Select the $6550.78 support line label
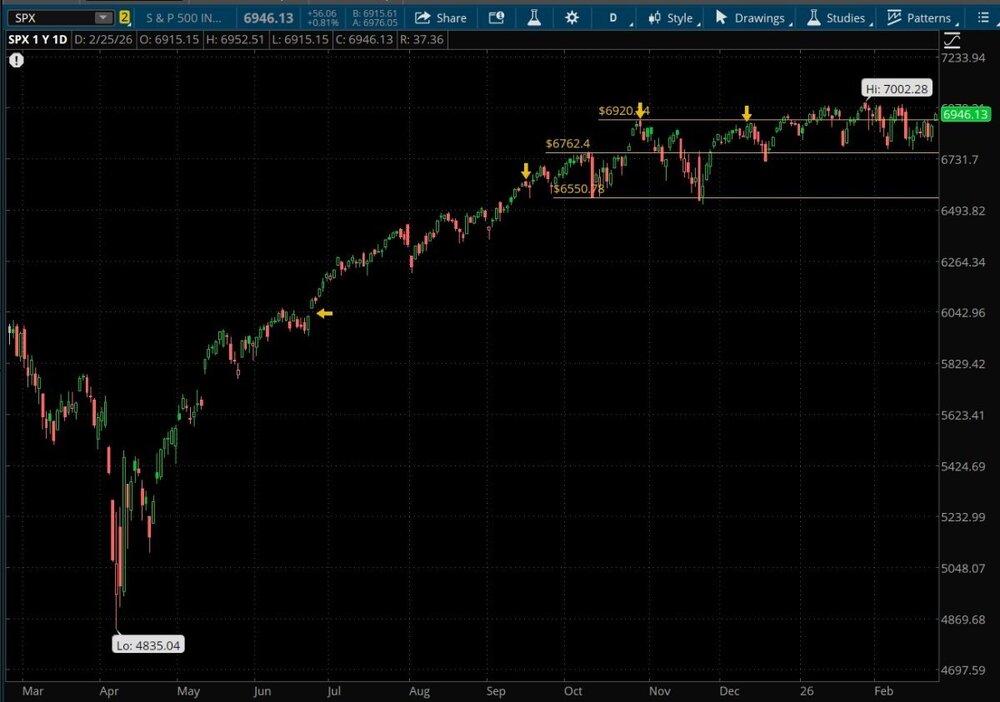Viewport: 1000px width, 702px height. (579, 188)
